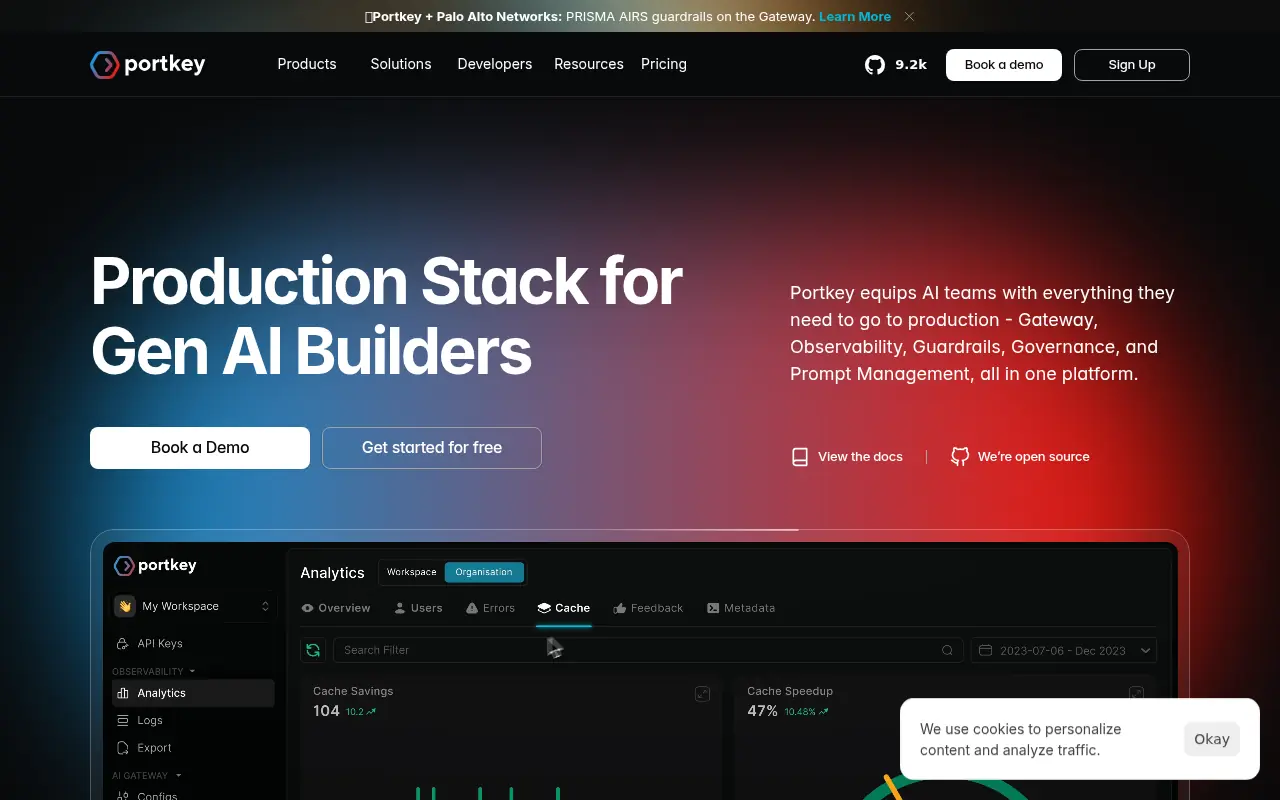Image resolution: width=1280 pixels, height=800 pixels.
Task: Keep Organisation scope selected
Action: pos(484,571)
